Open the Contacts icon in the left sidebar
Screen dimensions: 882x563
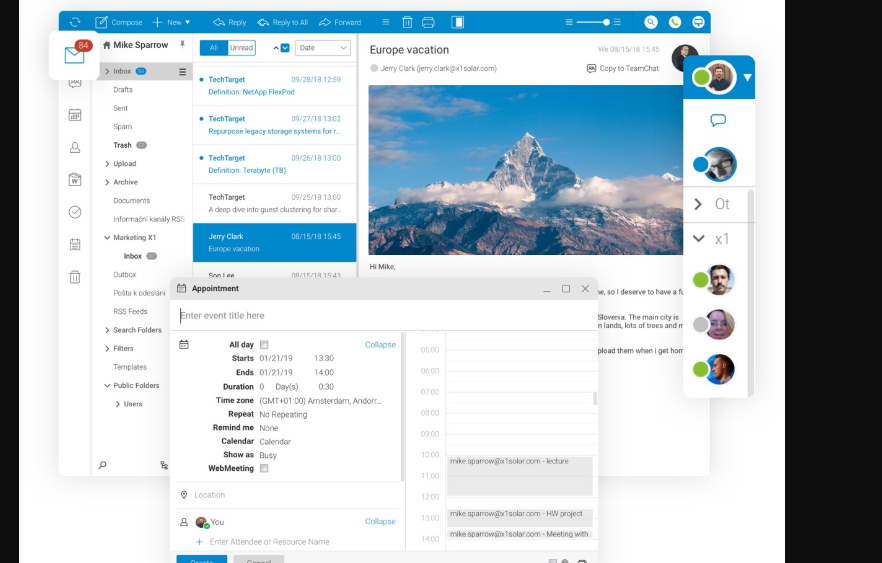coord(75,148)
